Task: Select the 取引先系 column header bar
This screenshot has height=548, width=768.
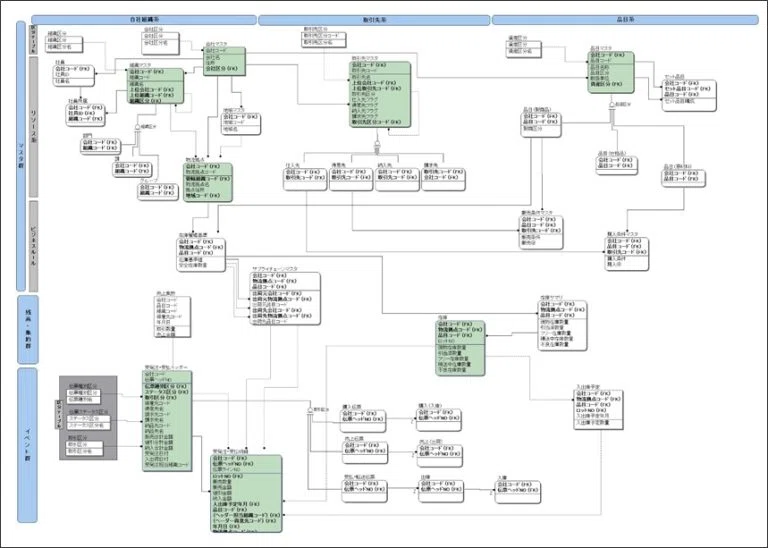Action: (374, 20)
